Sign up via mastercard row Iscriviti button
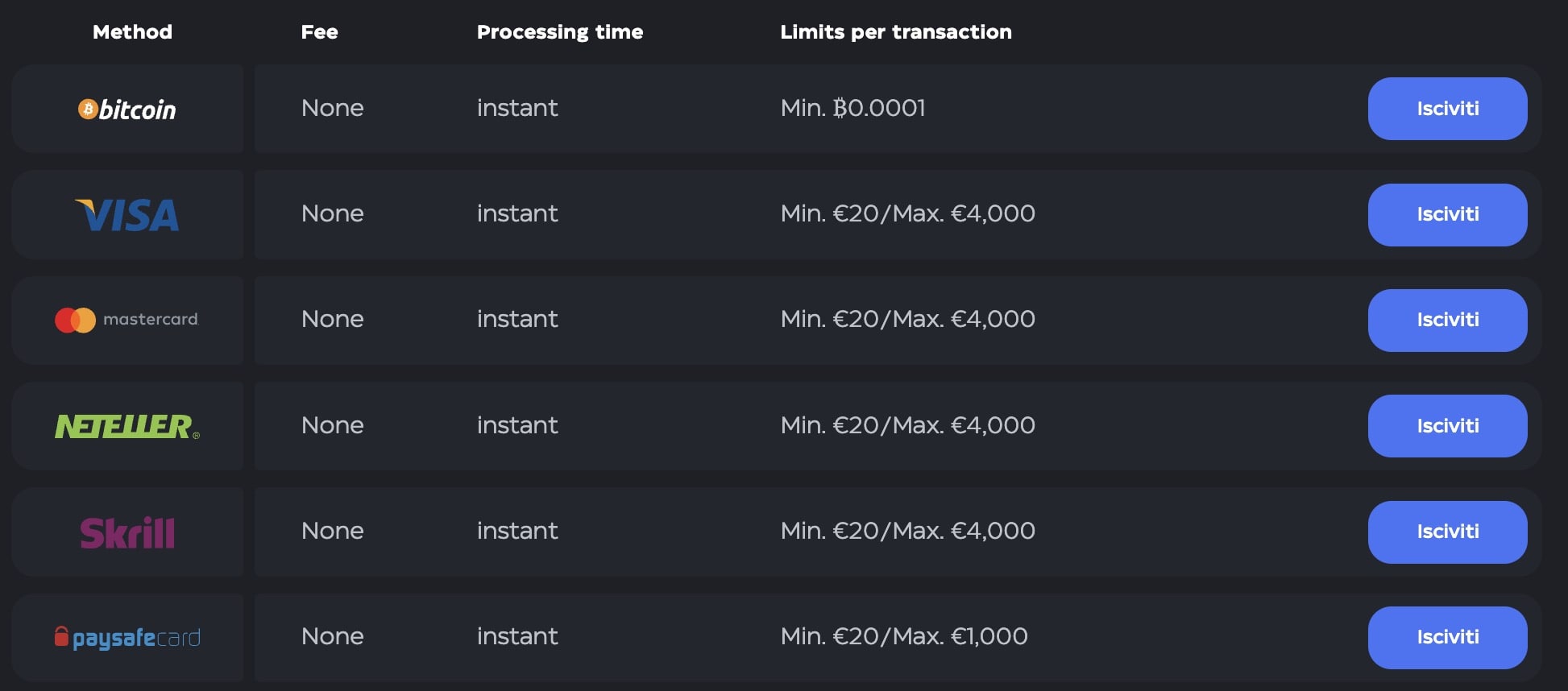The width and height of the screenshot is (1568, 691). 1447,321
